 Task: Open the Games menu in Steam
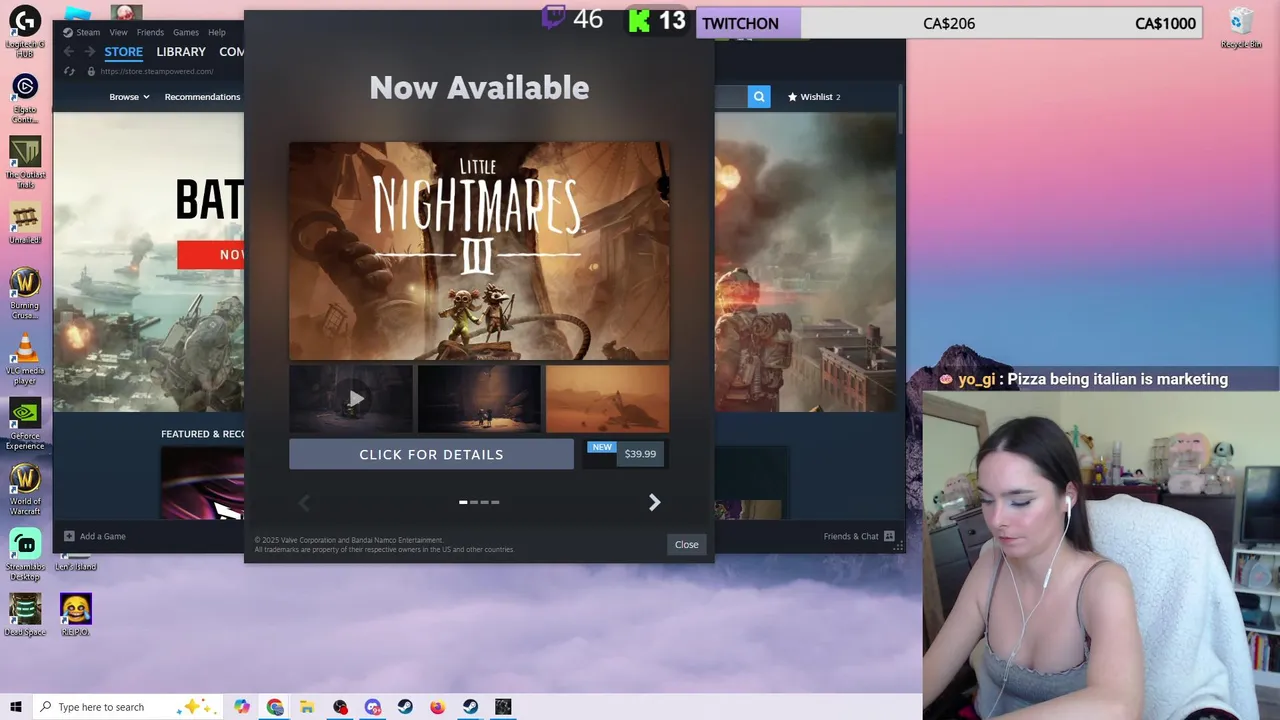pyautogui.click(x=186, y=32)
